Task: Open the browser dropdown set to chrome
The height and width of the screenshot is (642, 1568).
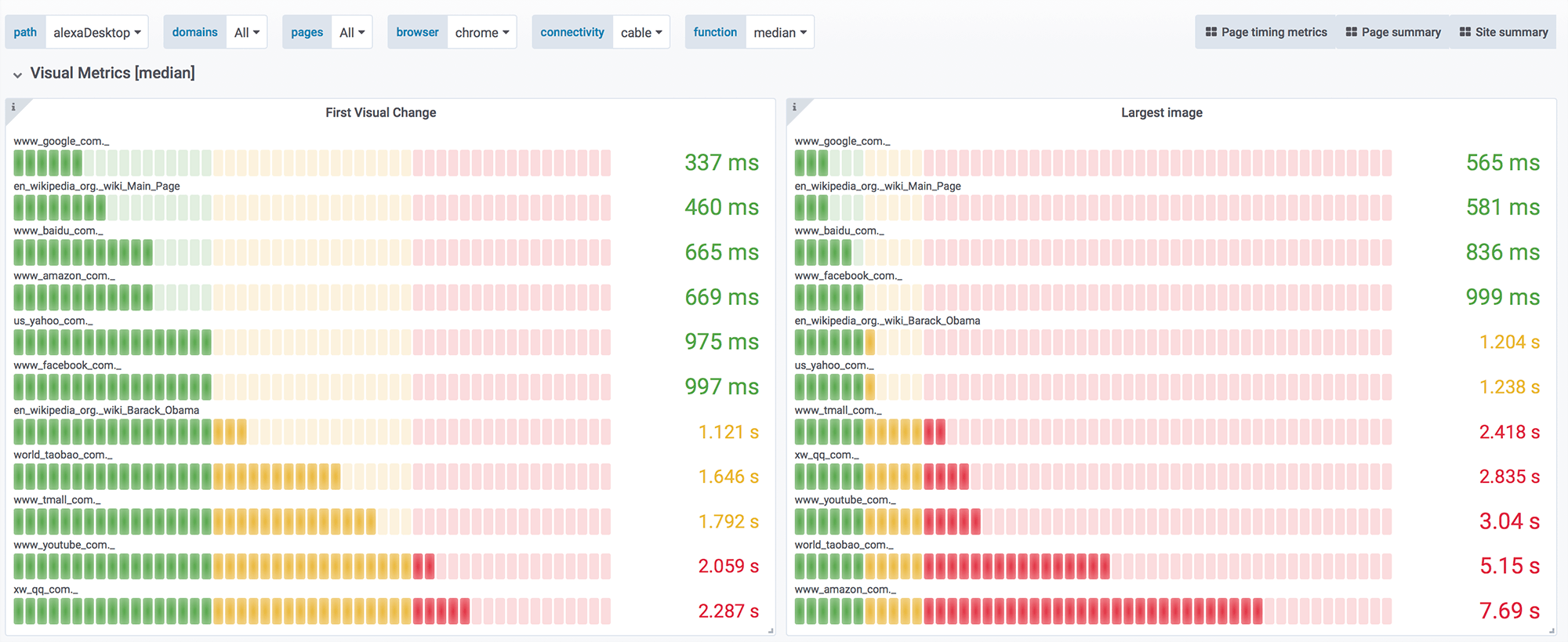Action: 481,32
